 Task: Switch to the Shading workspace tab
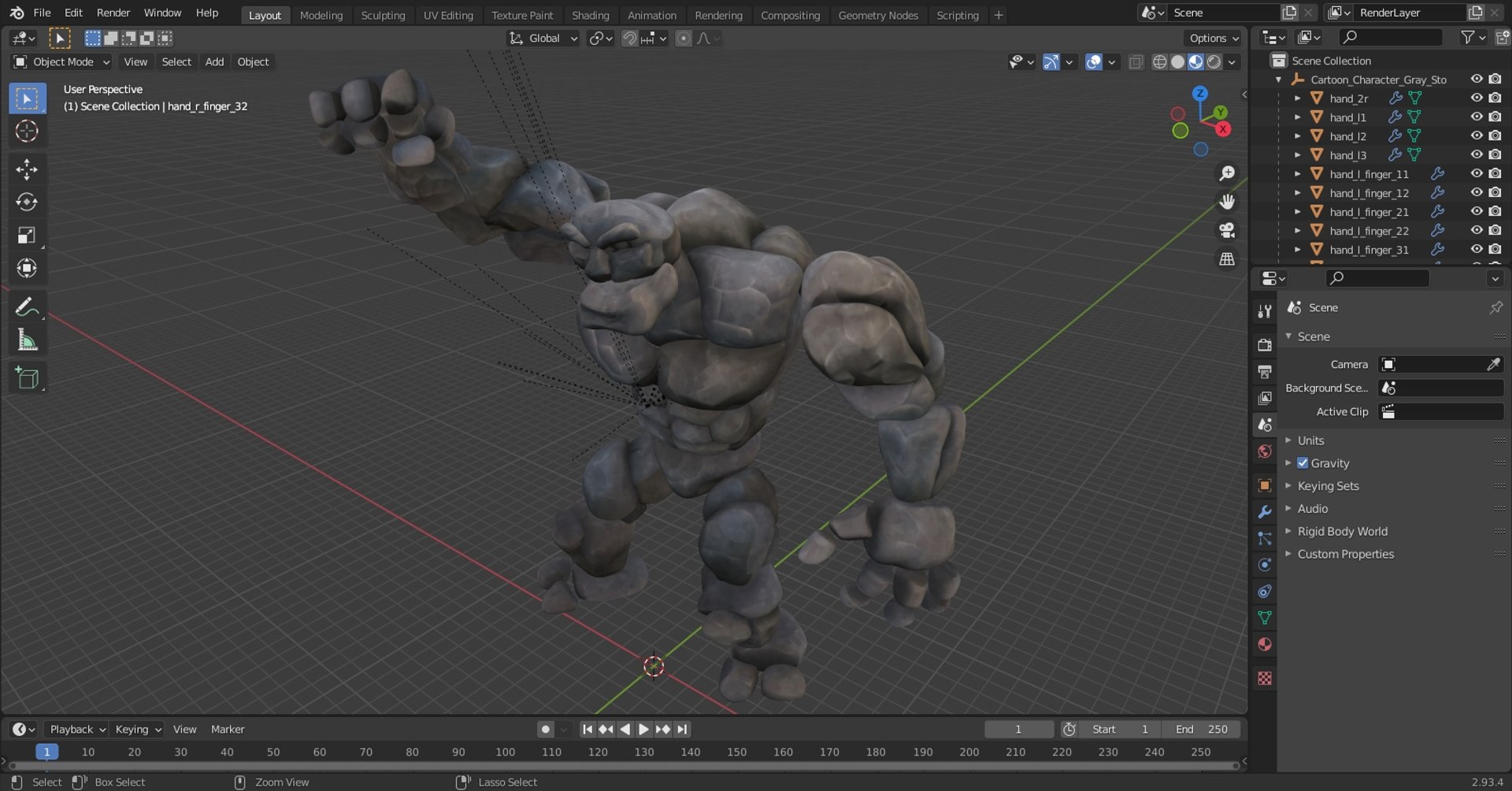point(591,15)
